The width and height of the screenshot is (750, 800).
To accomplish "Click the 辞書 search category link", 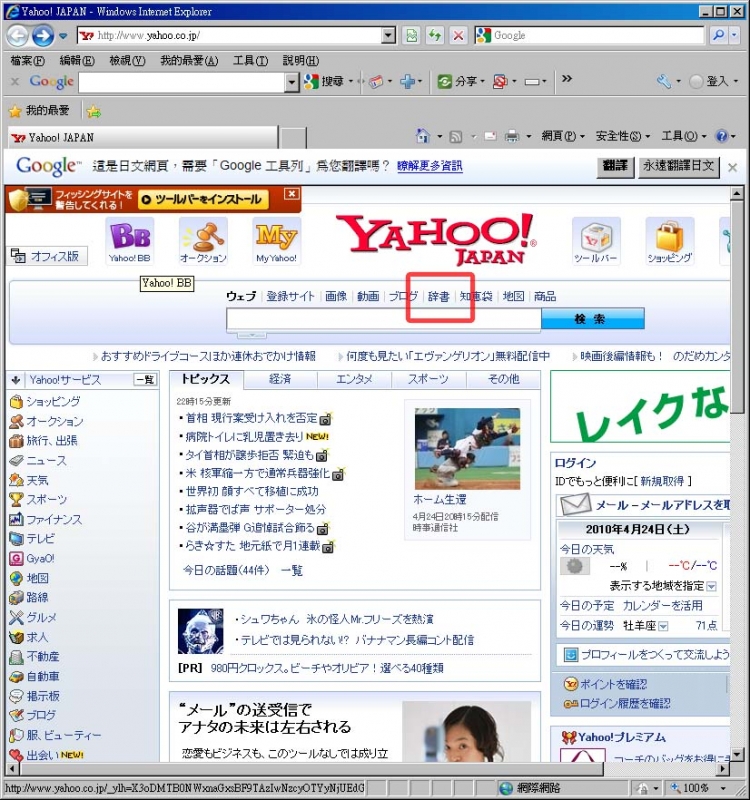I will coord(438,296).
